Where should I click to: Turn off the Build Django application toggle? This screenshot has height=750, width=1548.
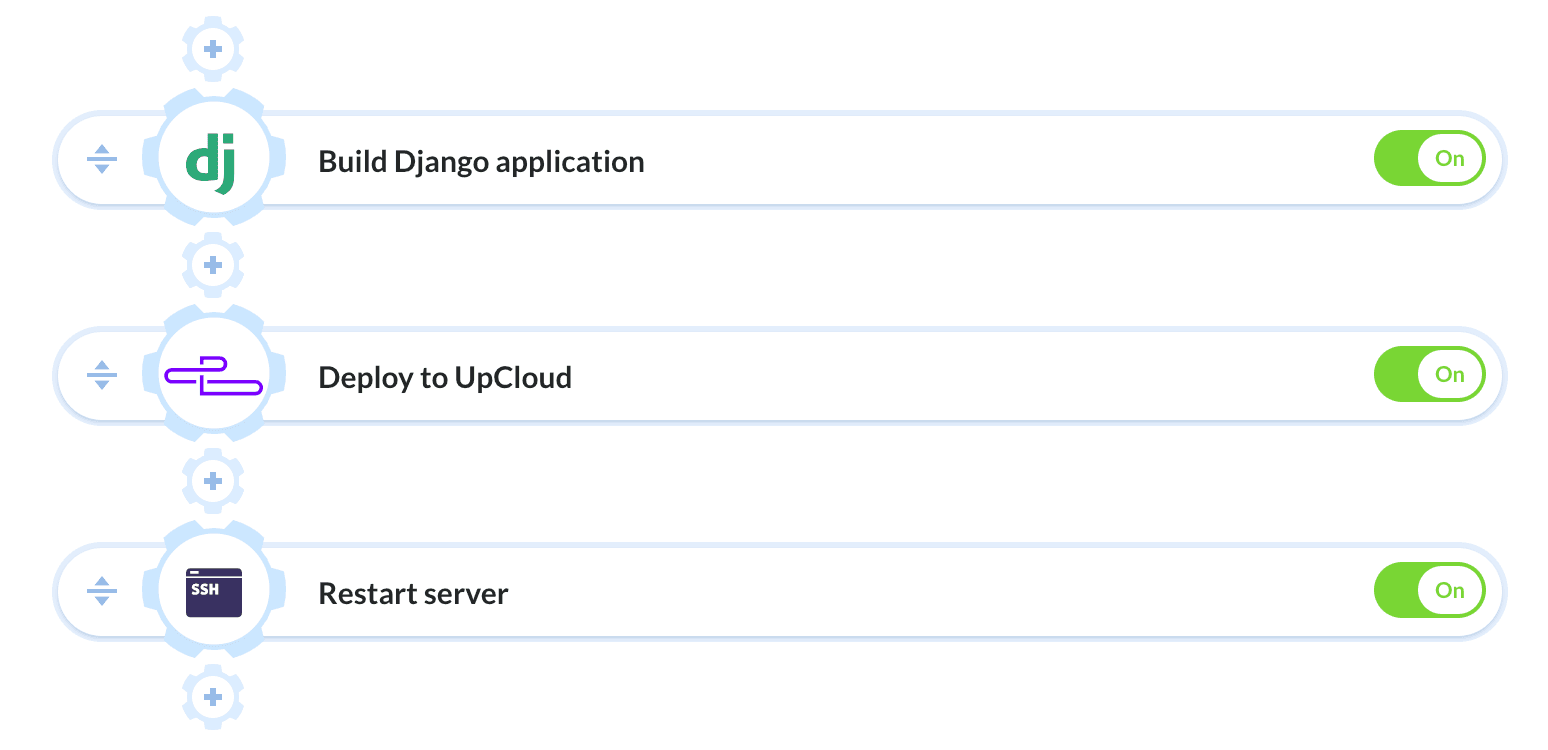pyautogui.click(x=1429, y=159)
